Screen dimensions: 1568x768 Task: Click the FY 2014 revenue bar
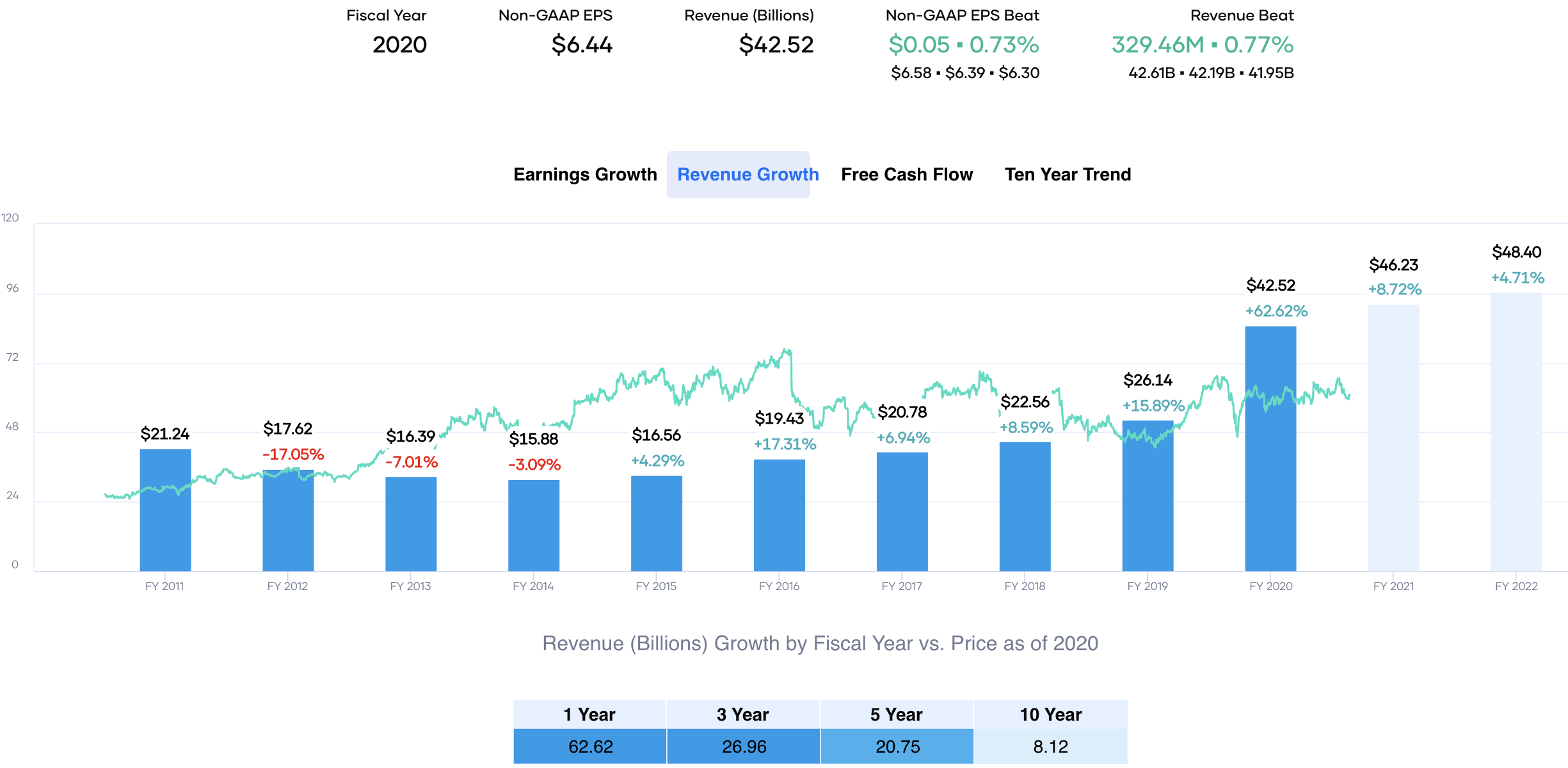pos(534,525)
